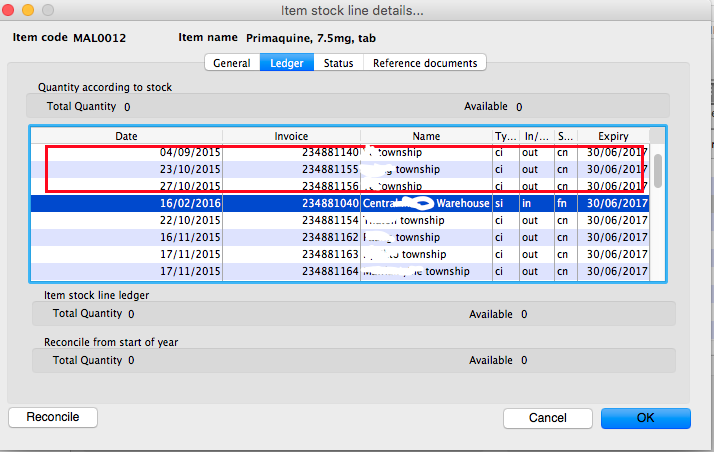This screenshot has height=452, width=714.
Task: Click the Name column header
Action: pos(426,136)
